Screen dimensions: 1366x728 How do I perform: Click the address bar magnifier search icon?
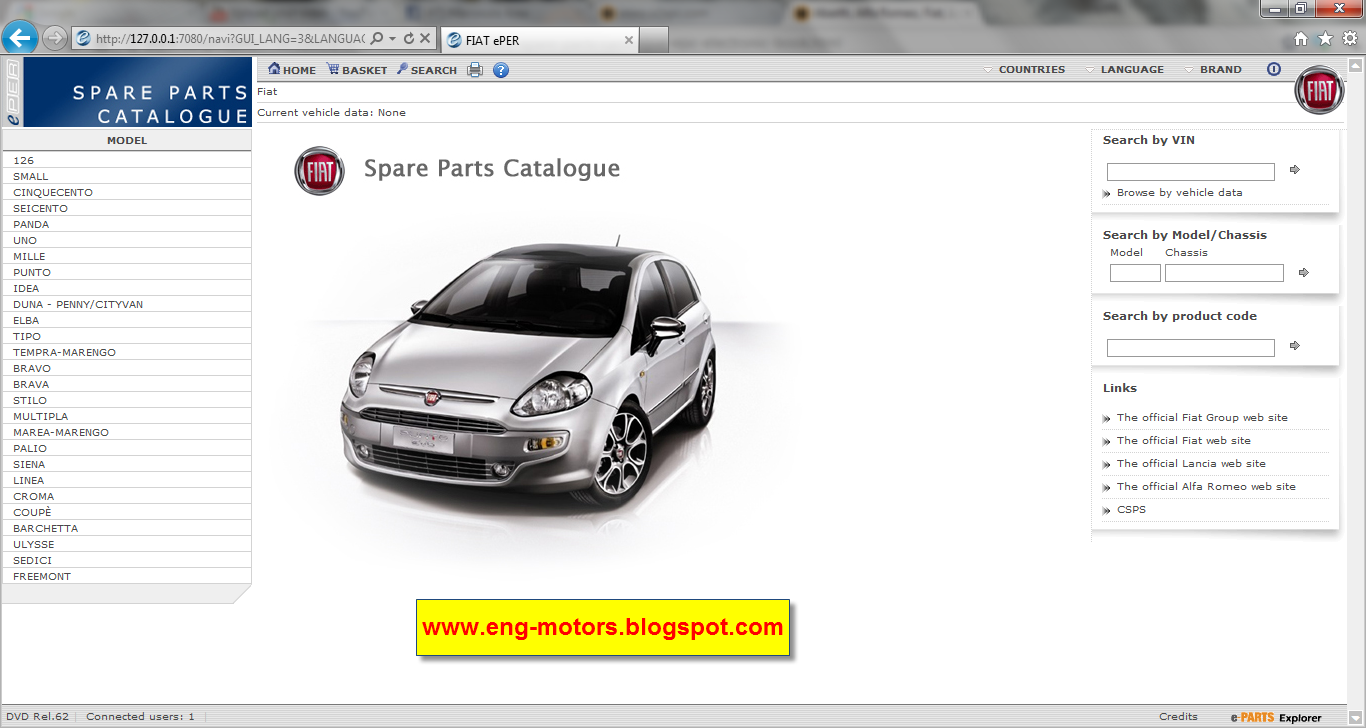point(377,38)
